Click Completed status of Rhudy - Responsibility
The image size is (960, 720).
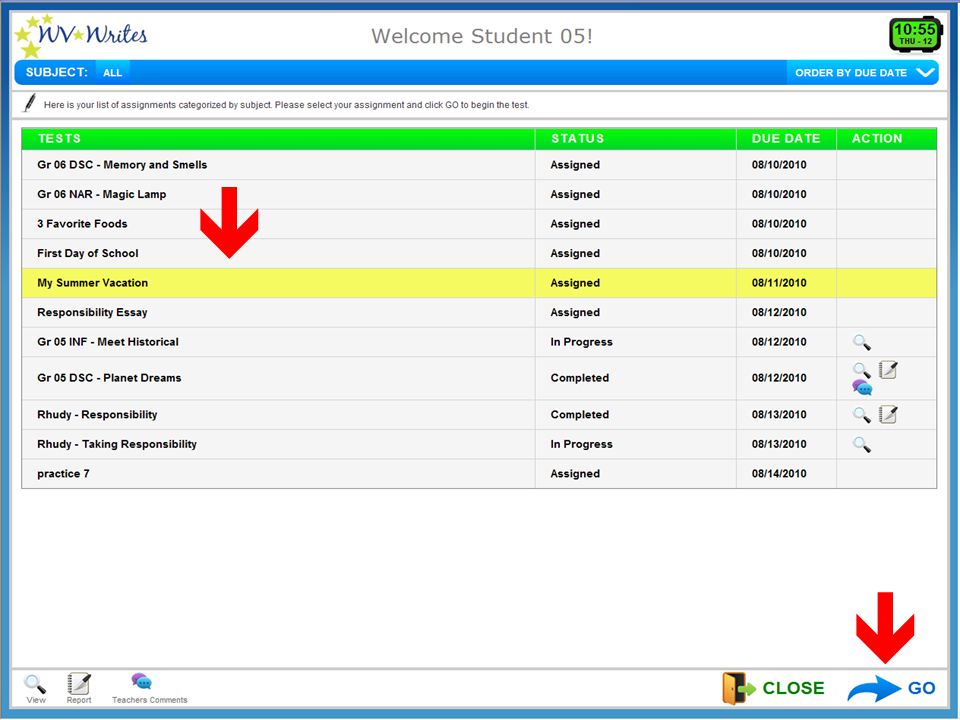point(579,414)
